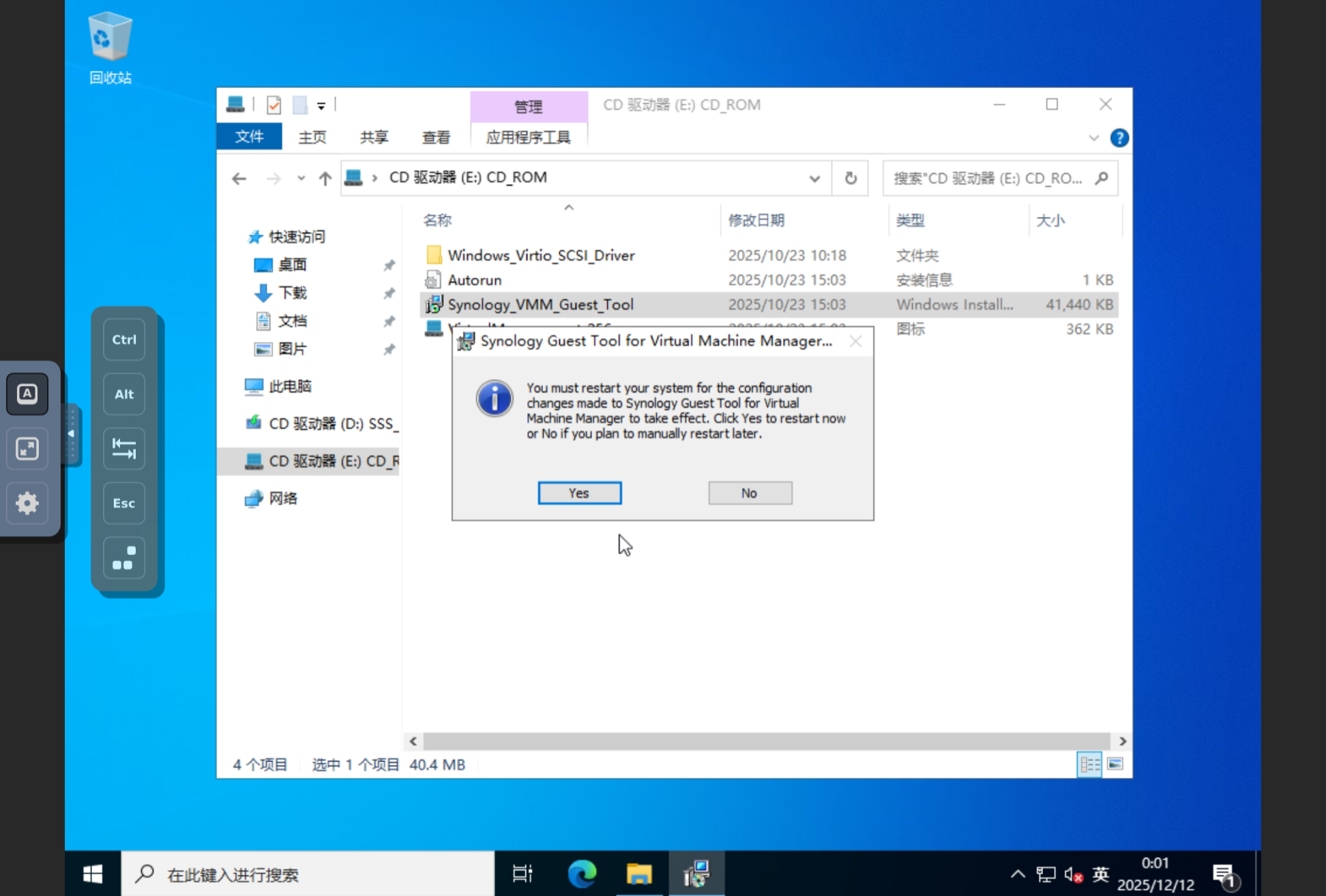
Task: Click the CD_ROM search box
Action: click(x=989, y=179)
